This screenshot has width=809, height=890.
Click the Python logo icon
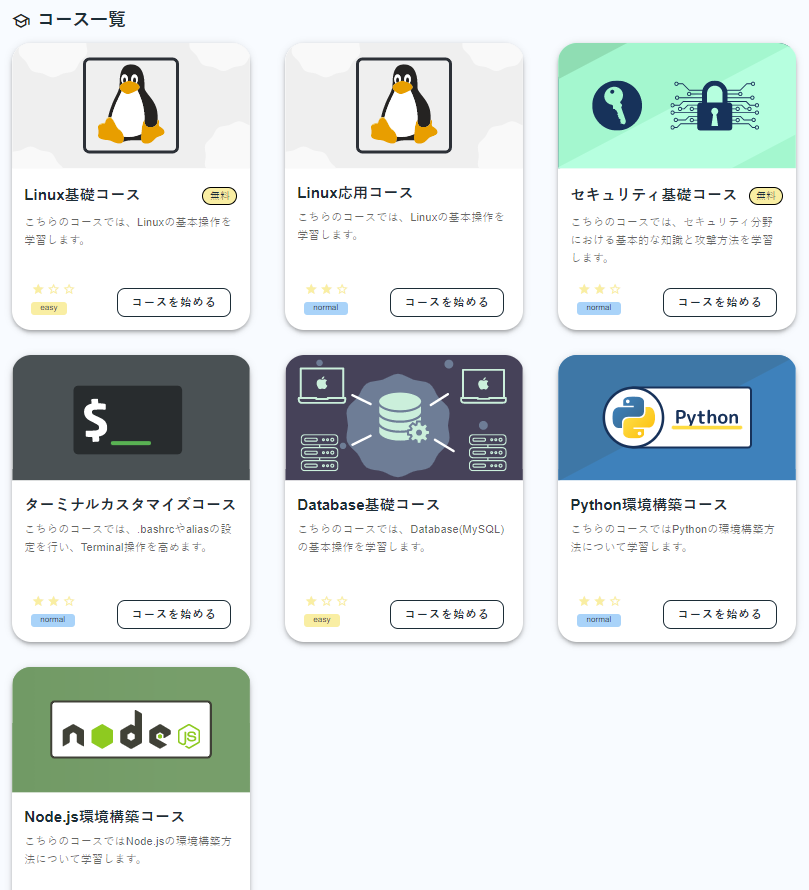[x=634, y=417]
